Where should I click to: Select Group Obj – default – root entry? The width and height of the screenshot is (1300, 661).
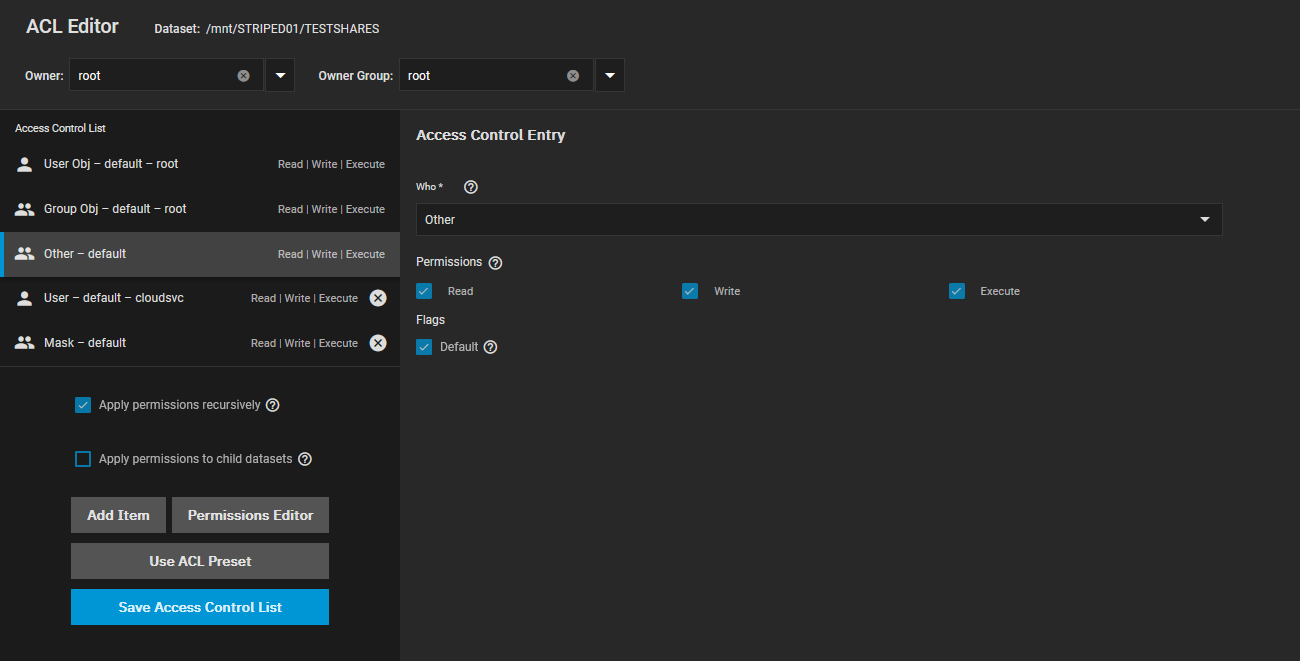[x=200, y=209]
